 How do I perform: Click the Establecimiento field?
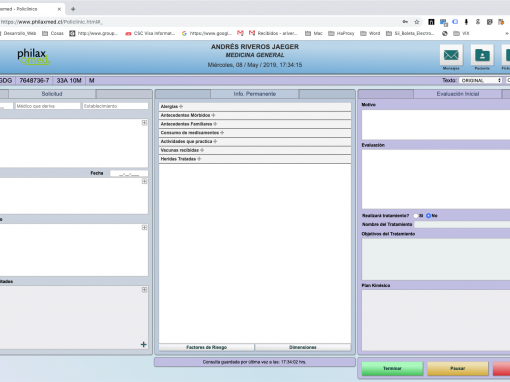[x=115, y=106]
